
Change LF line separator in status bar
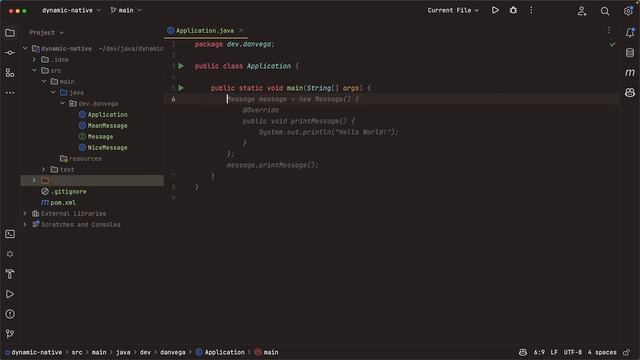pyautogui.click(x=554, y=352)
